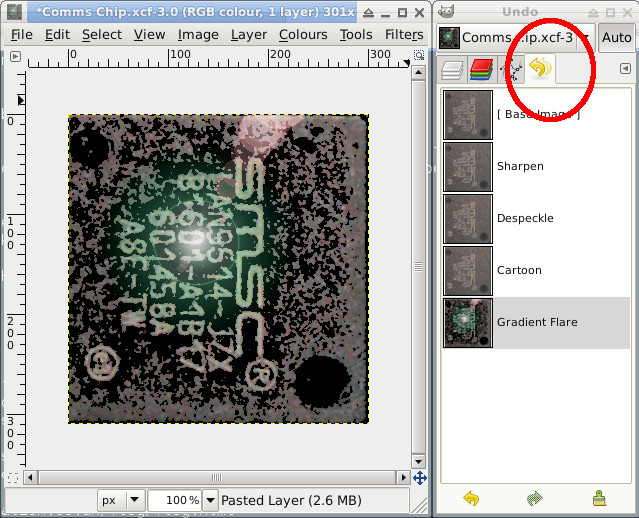Switch to the Paths tab icon
The width and height of the screenshot is (639, 518).
coord(512,69)
